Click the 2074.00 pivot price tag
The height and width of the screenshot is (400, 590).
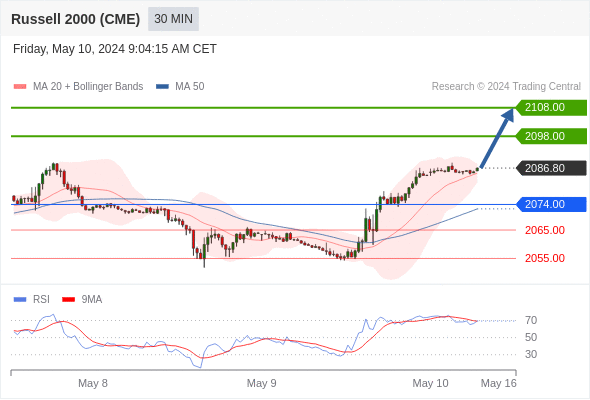coord(551,204)
